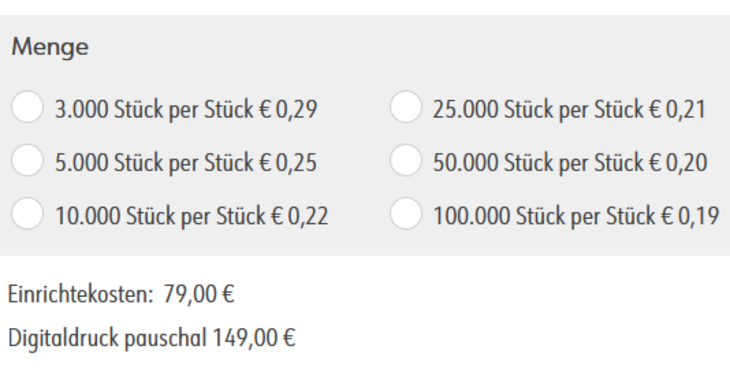Select the 25.000 Stück radio button
730x383 pixels.
tap(406, 107)
